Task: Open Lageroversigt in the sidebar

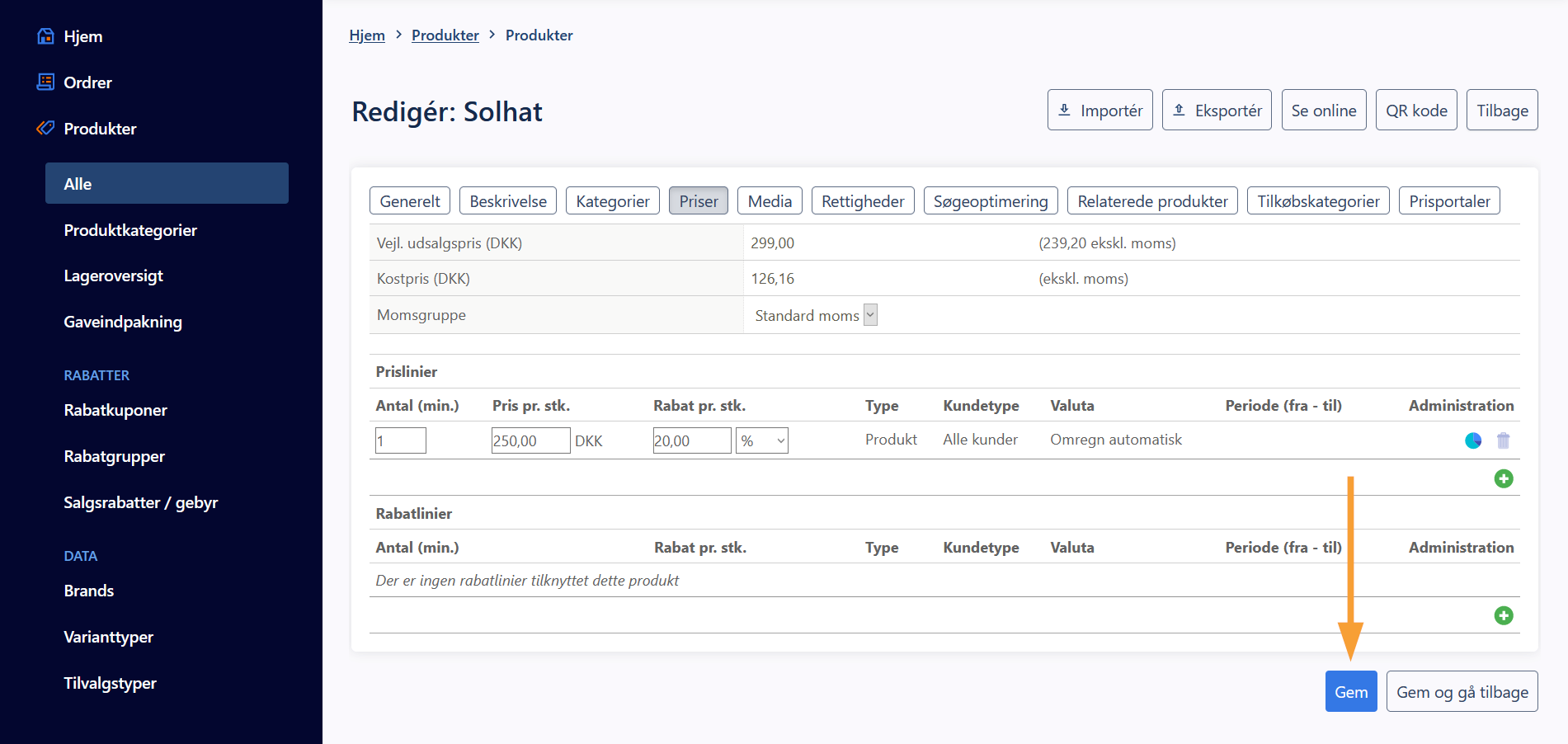Action: click(x=113, y=275)
